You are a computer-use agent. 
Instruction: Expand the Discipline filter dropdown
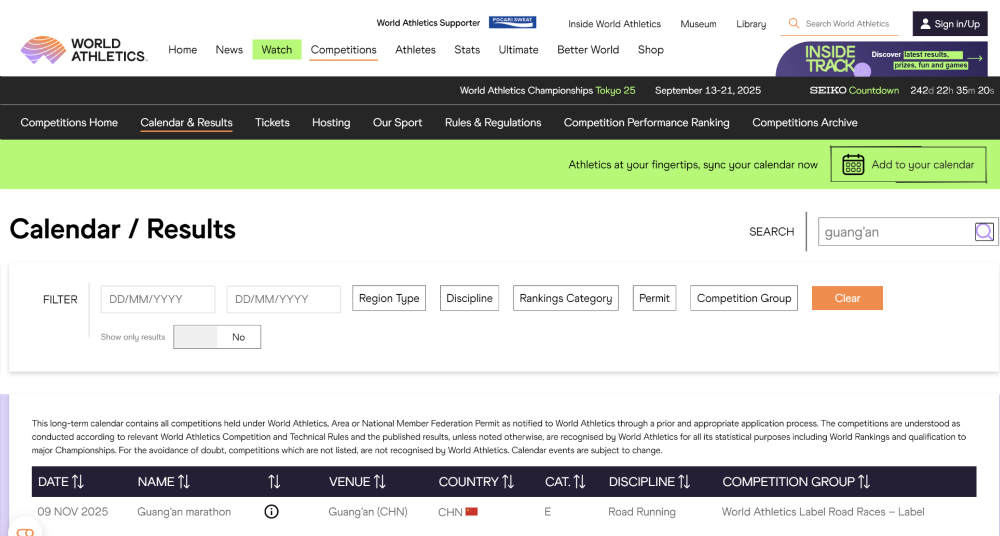click(x=469, y=298)
